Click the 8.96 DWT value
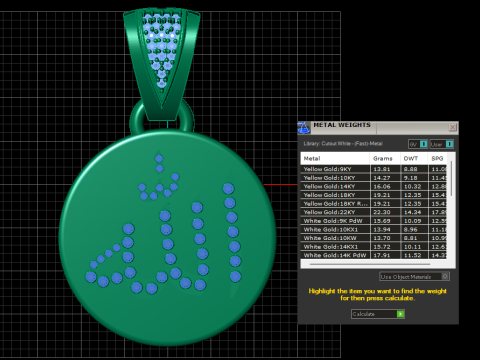The image size is (480, 360). tap(411, 229)
